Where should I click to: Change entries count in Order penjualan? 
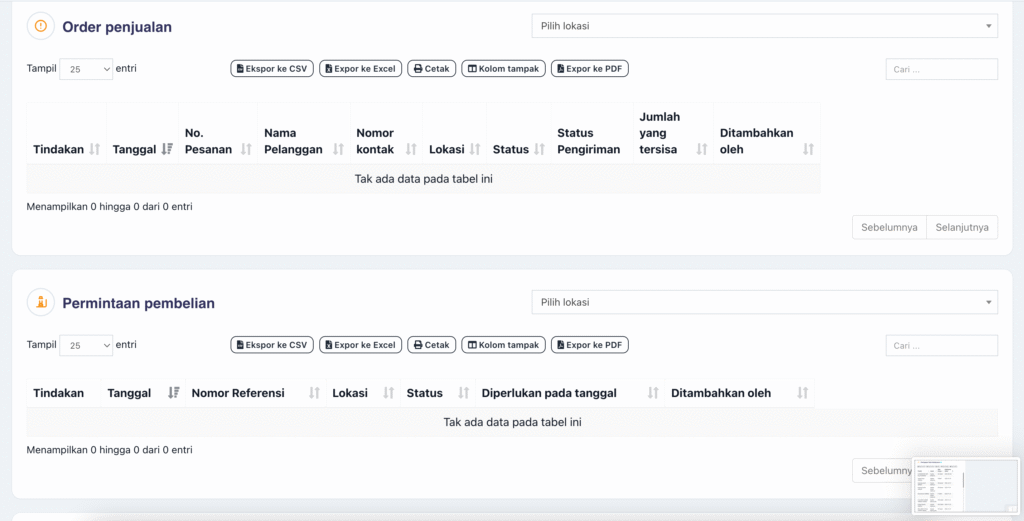point(86,69)
